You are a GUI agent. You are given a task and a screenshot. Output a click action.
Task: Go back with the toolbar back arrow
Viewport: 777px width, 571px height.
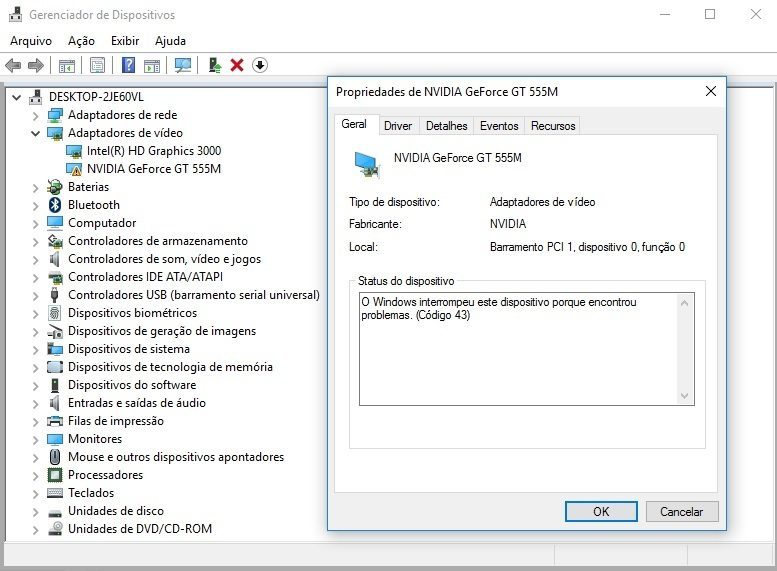point(13,65)
